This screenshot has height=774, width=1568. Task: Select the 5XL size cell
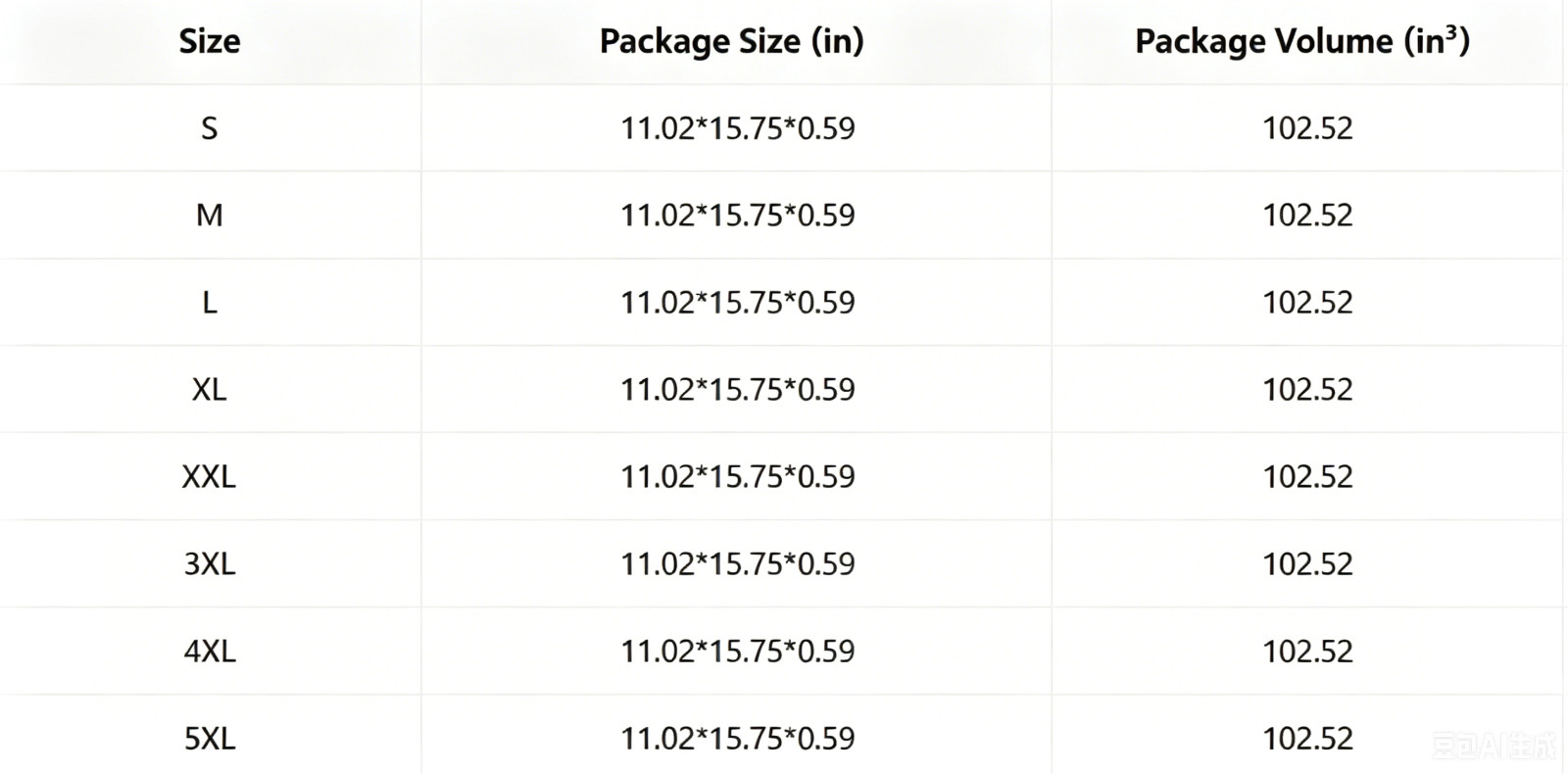209,739
